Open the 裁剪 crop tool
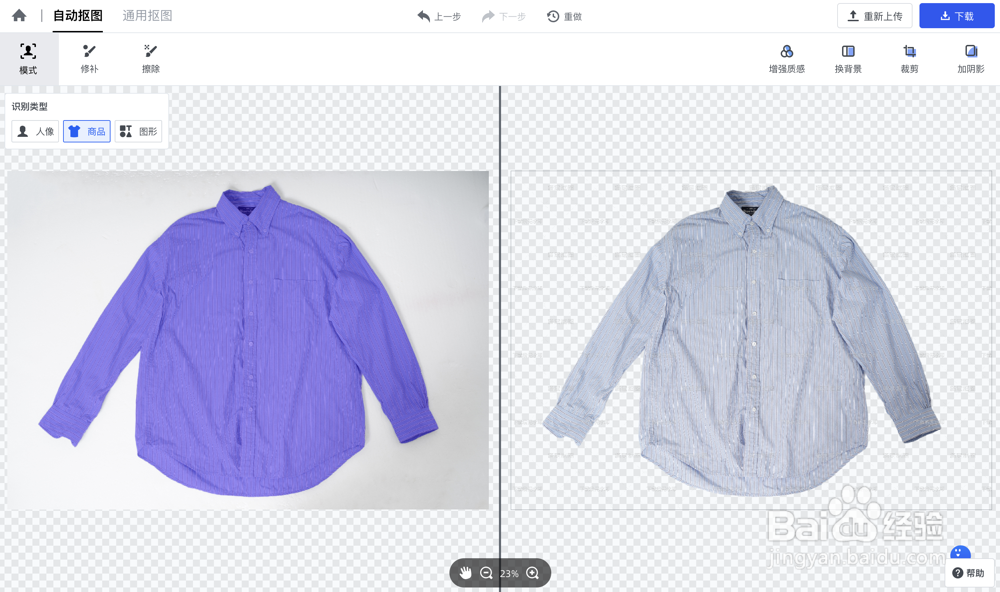Image resolution: width=1000 pixels, height=592 pixels. click(909, 59)
